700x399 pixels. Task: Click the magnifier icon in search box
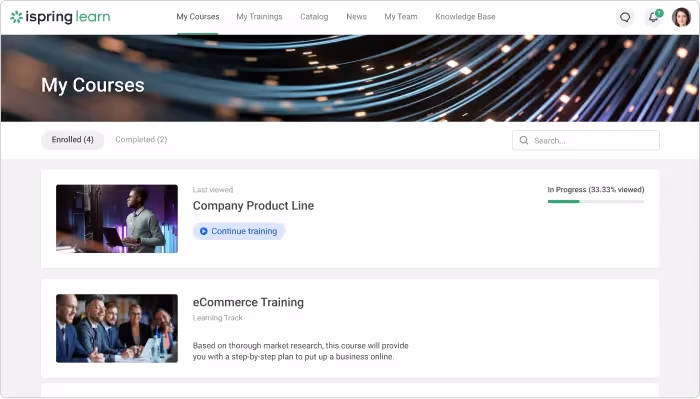click(x=524, y=141)
